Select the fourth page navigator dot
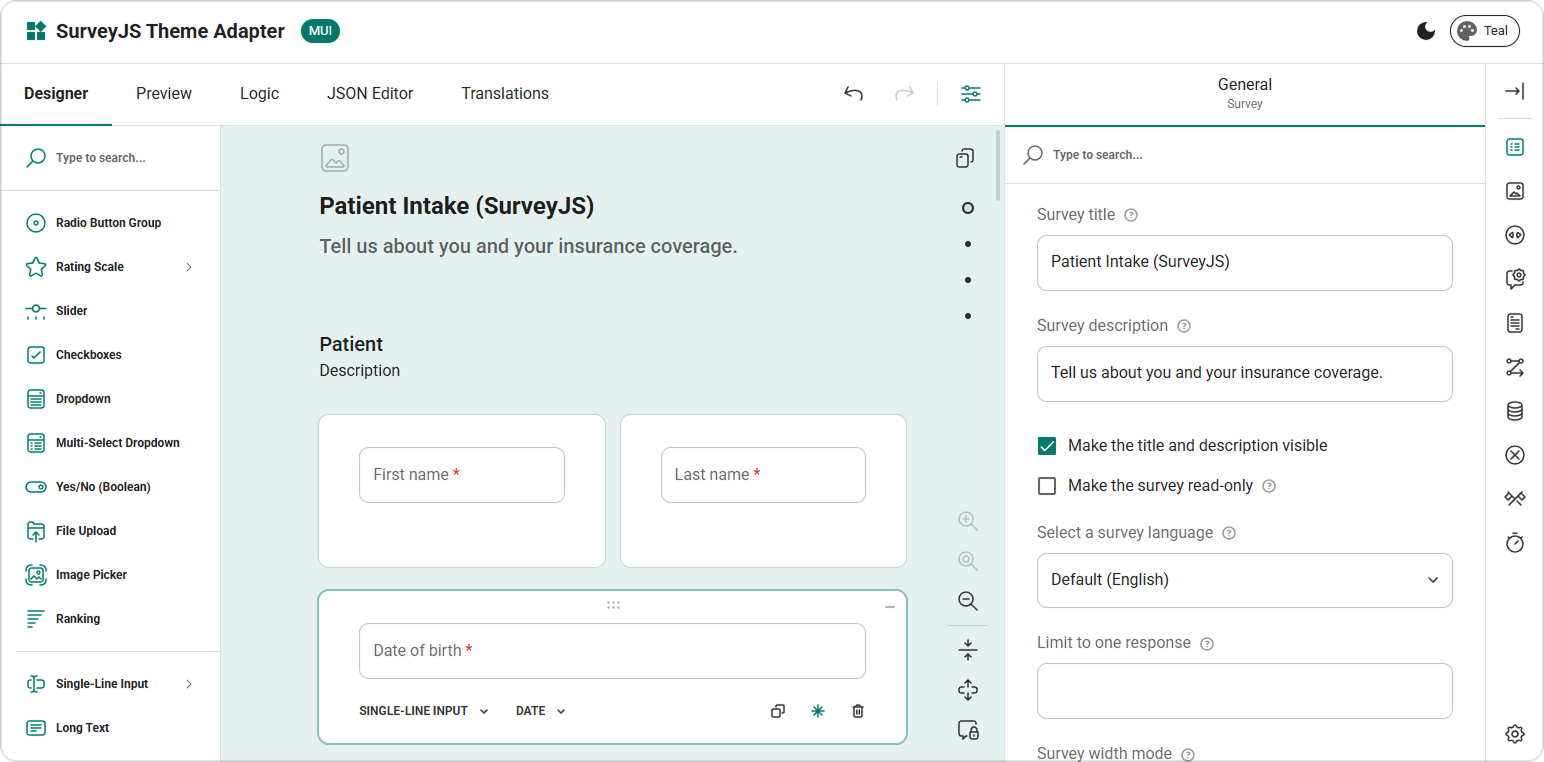The image size is (1544, 762). click(x=967, y=316)
